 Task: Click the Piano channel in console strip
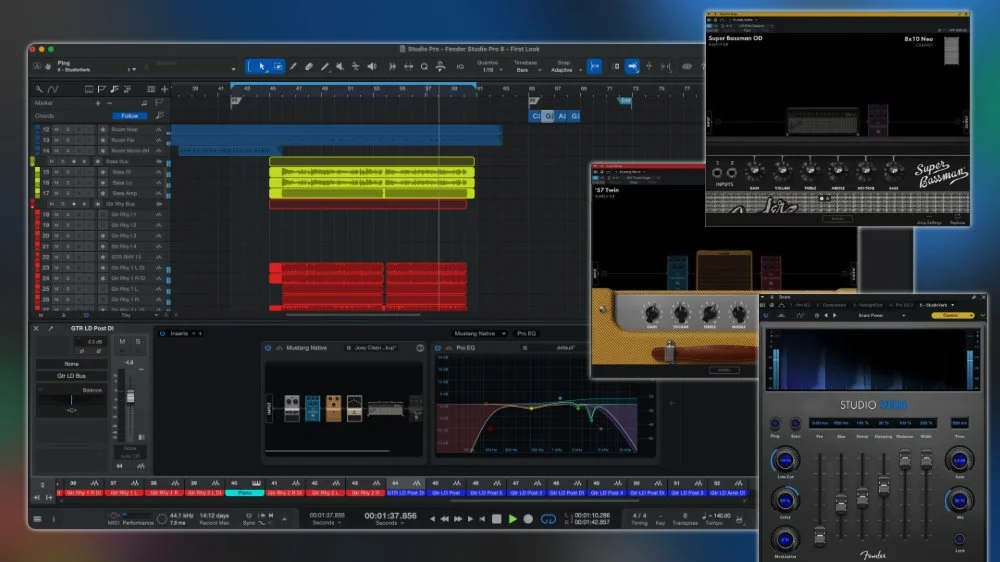(x=245, y=493)
